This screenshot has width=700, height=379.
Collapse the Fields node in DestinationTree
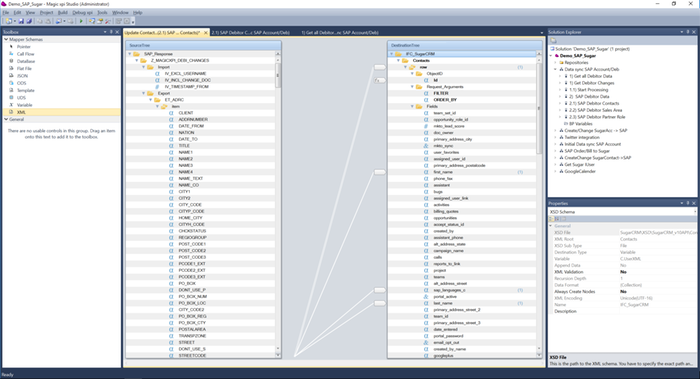[x=412, y=107]
